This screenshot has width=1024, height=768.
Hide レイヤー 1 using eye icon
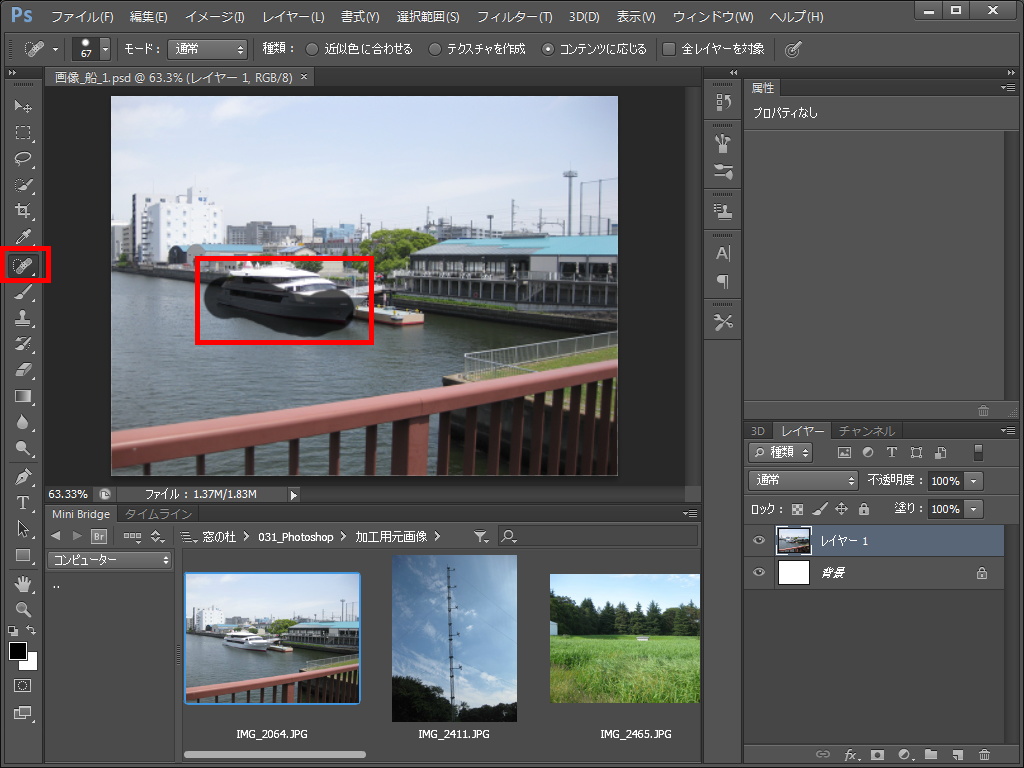tap(759, 541)
